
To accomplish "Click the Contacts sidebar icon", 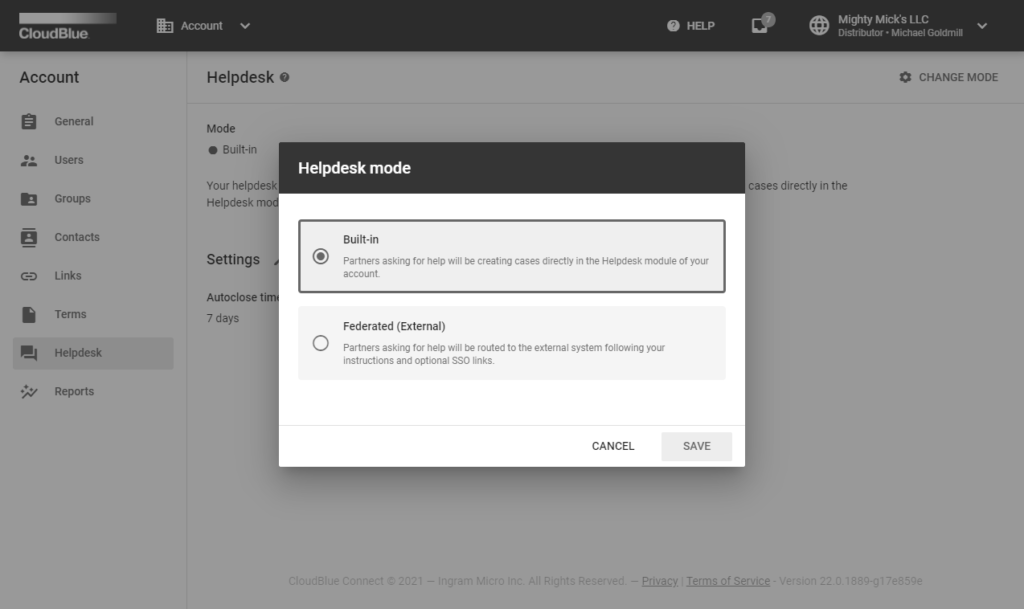I will (31, 237).
